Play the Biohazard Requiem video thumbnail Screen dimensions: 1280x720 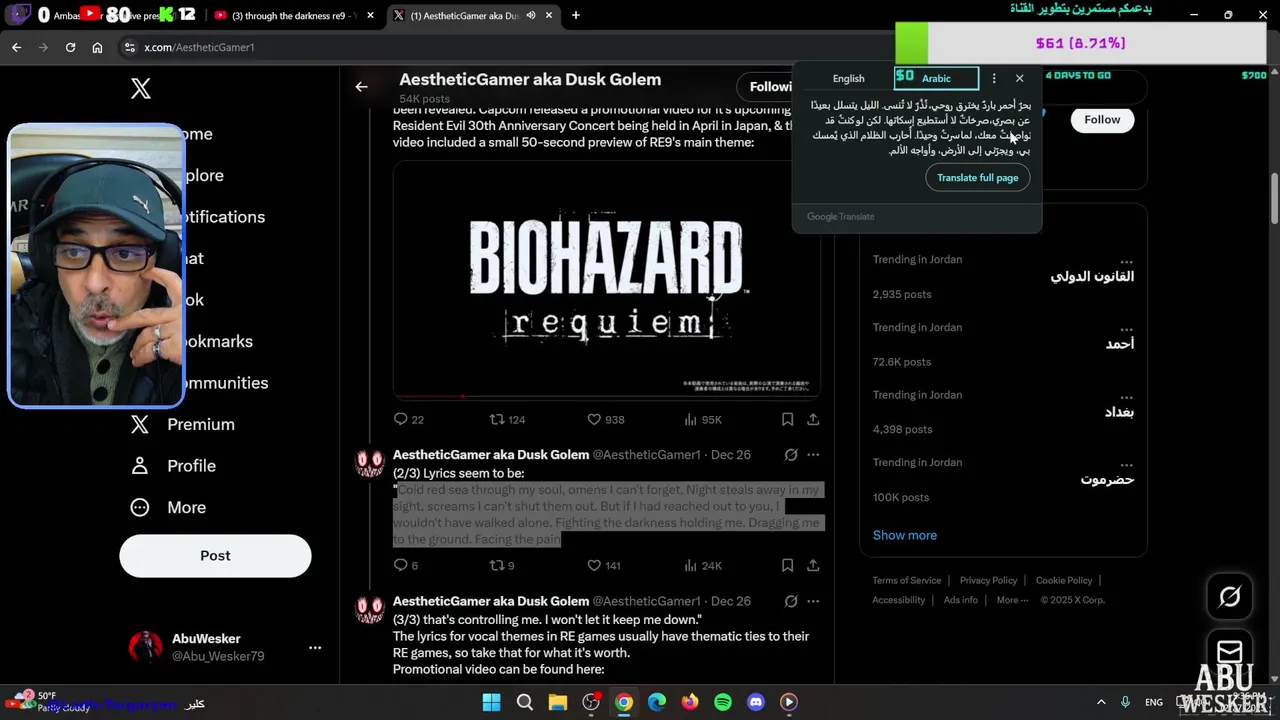tap(606, 279)
